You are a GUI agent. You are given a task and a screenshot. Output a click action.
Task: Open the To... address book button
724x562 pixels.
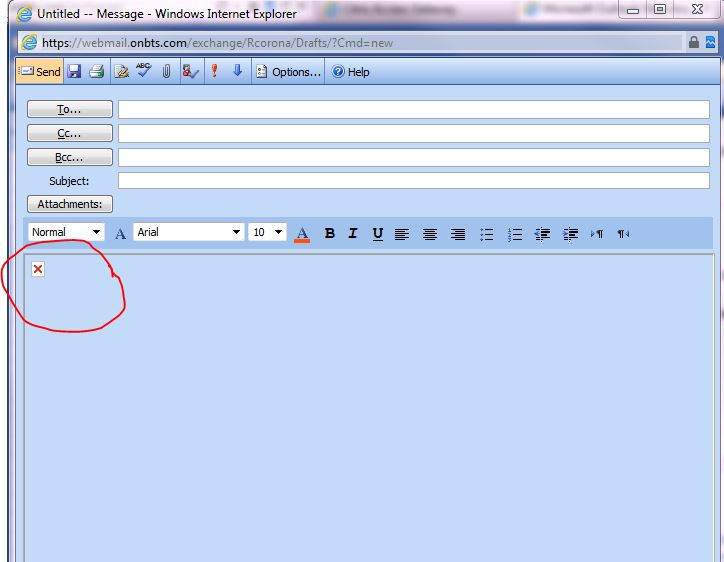(70, 109)
